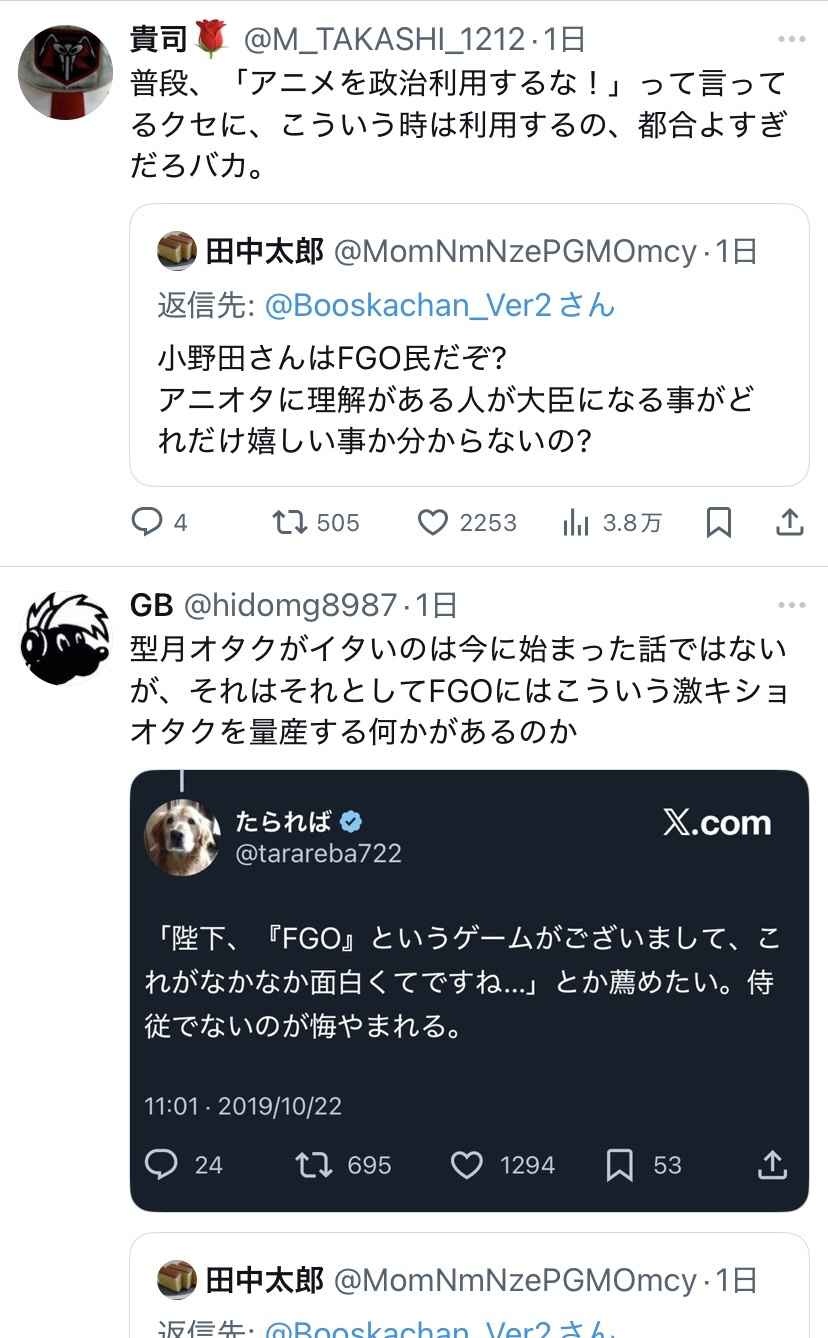Bookmark 貴司's tweet
828x1338 pixels.
point(719,522)
